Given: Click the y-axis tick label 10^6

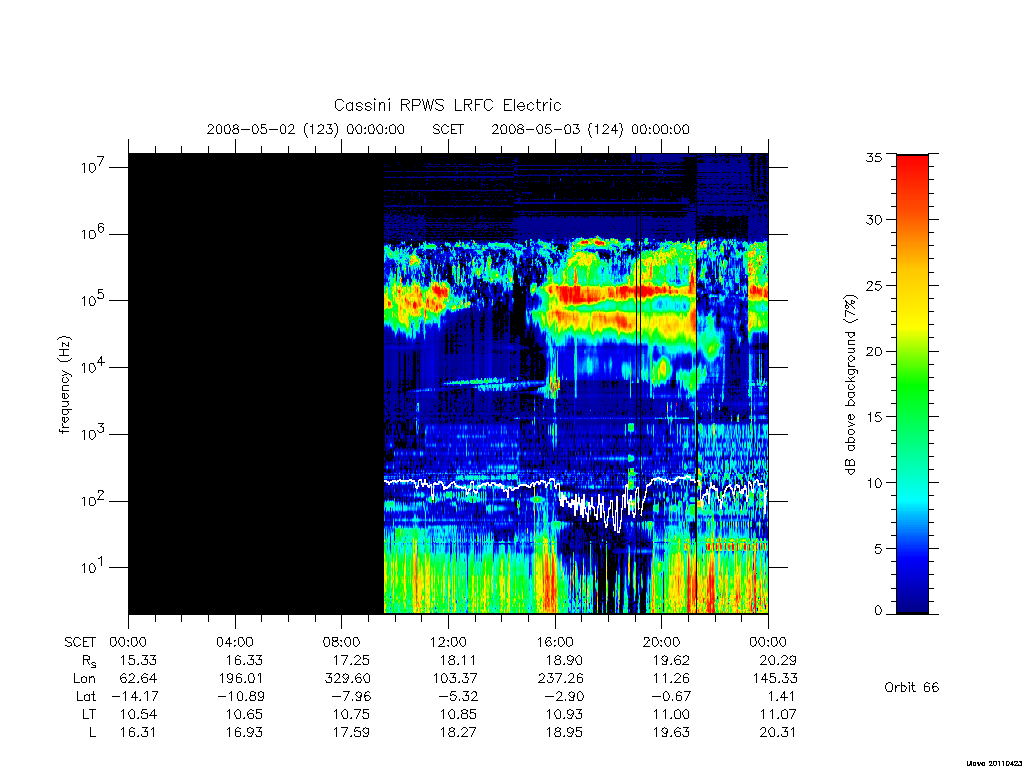Looking at the screenshot, I should click(93, 233).
